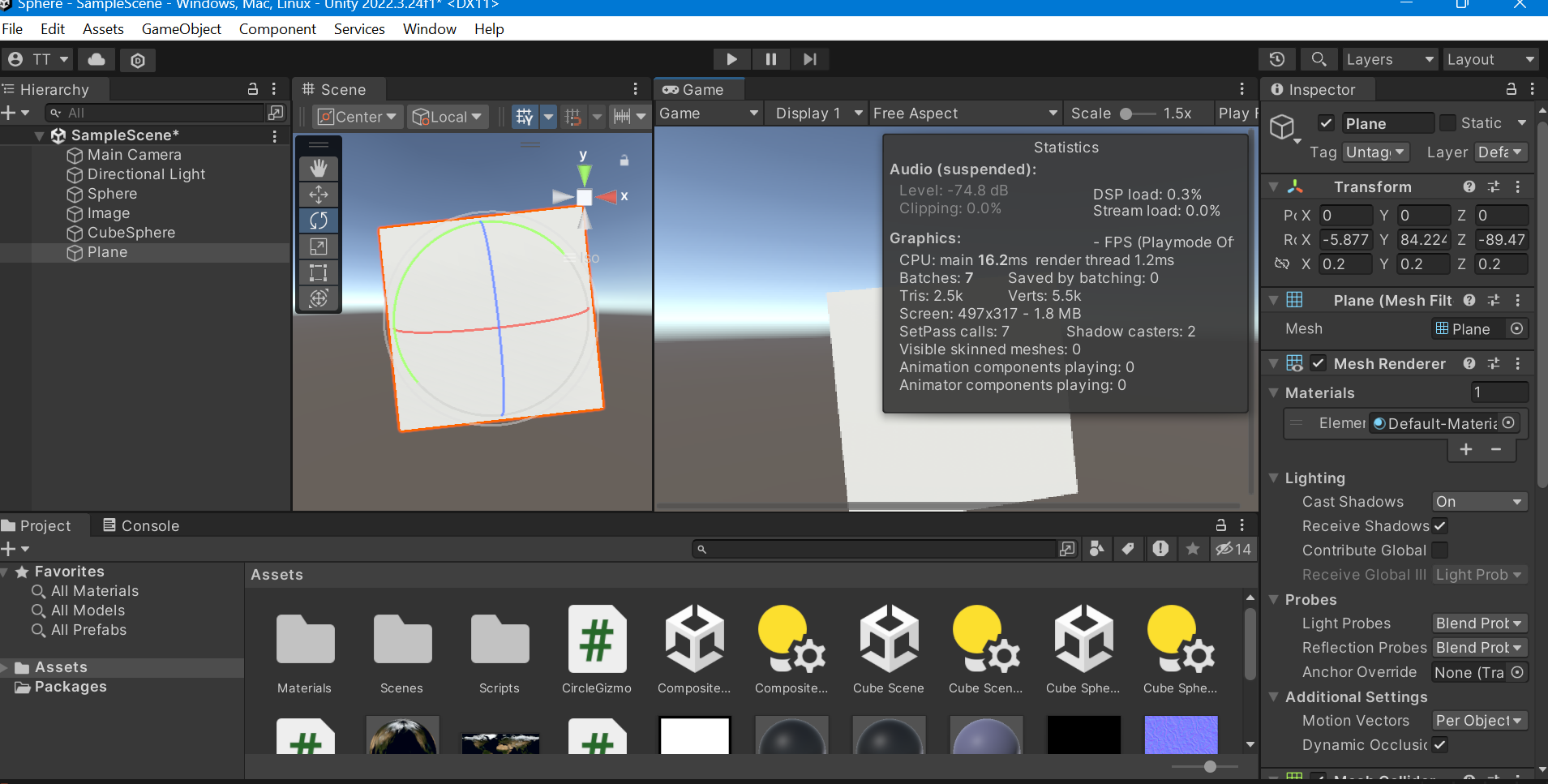
Task: Toggle Dynamic Occlusion checkbox
Action: click(1440, 744)
